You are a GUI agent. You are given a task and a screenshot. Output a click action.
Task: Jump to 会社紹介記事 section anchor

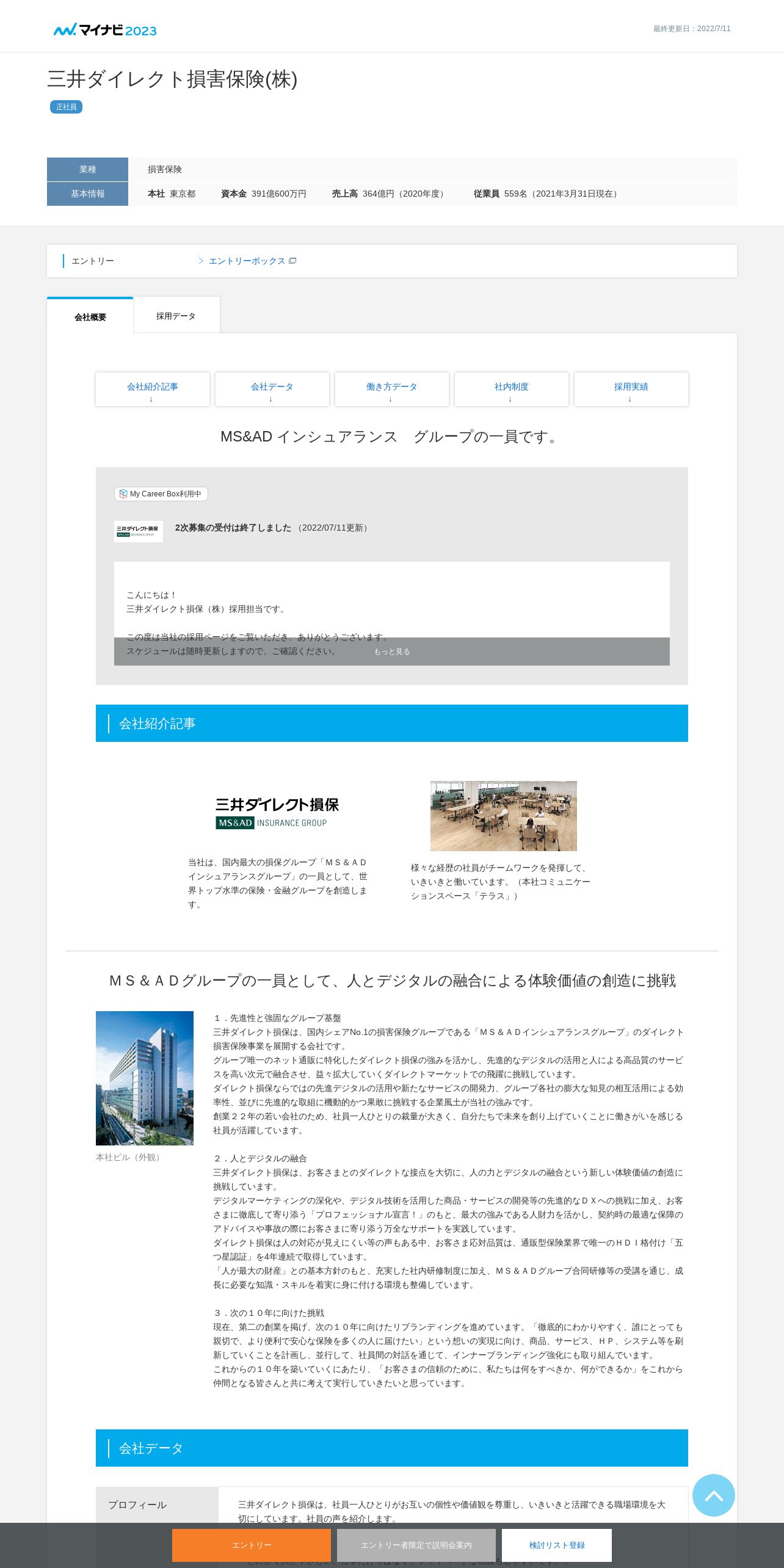(153, 390)
